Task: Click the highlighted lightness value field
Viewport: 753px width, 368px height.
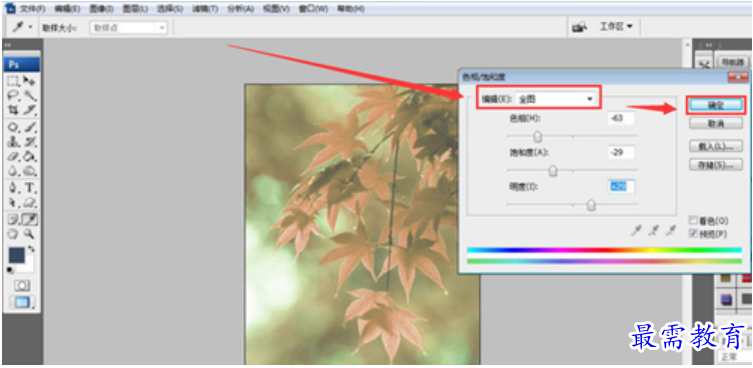Action: click(x=621, y=187)
